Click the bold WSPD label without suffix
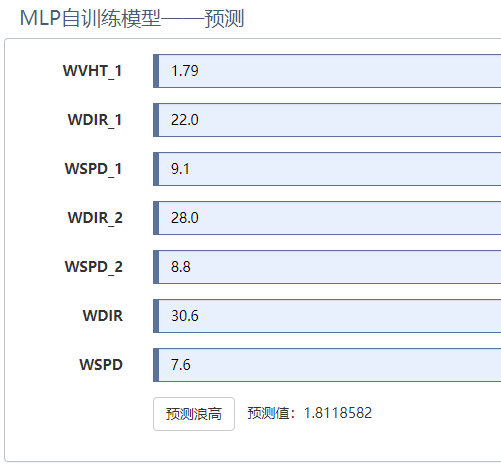Screen dimensions: 501x468 tap(101, 365)
